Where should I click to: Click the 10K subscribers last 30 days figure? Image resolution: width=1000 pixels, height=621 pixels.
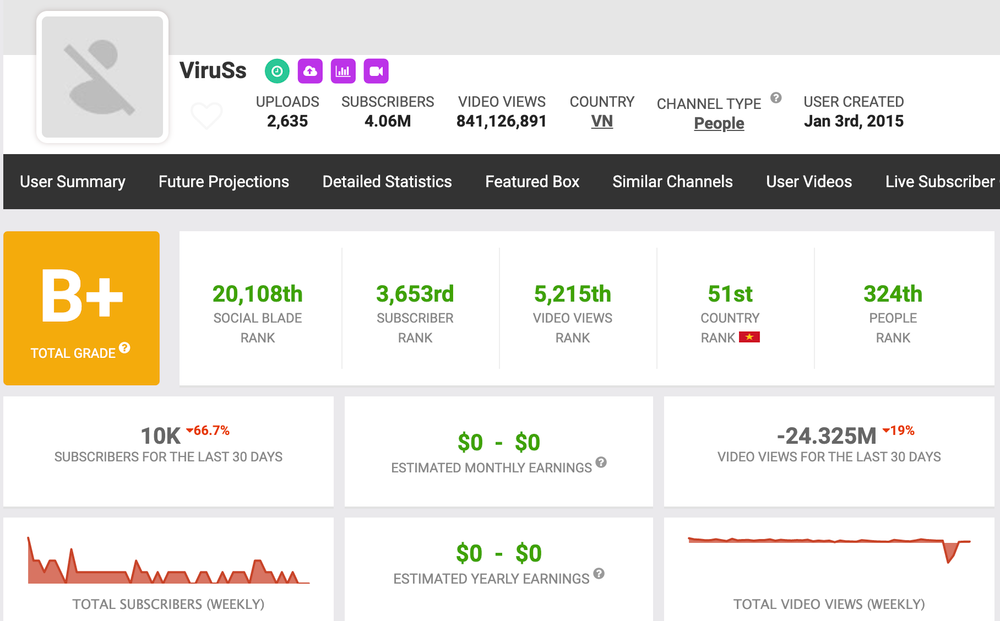click(x=161, y=436)
